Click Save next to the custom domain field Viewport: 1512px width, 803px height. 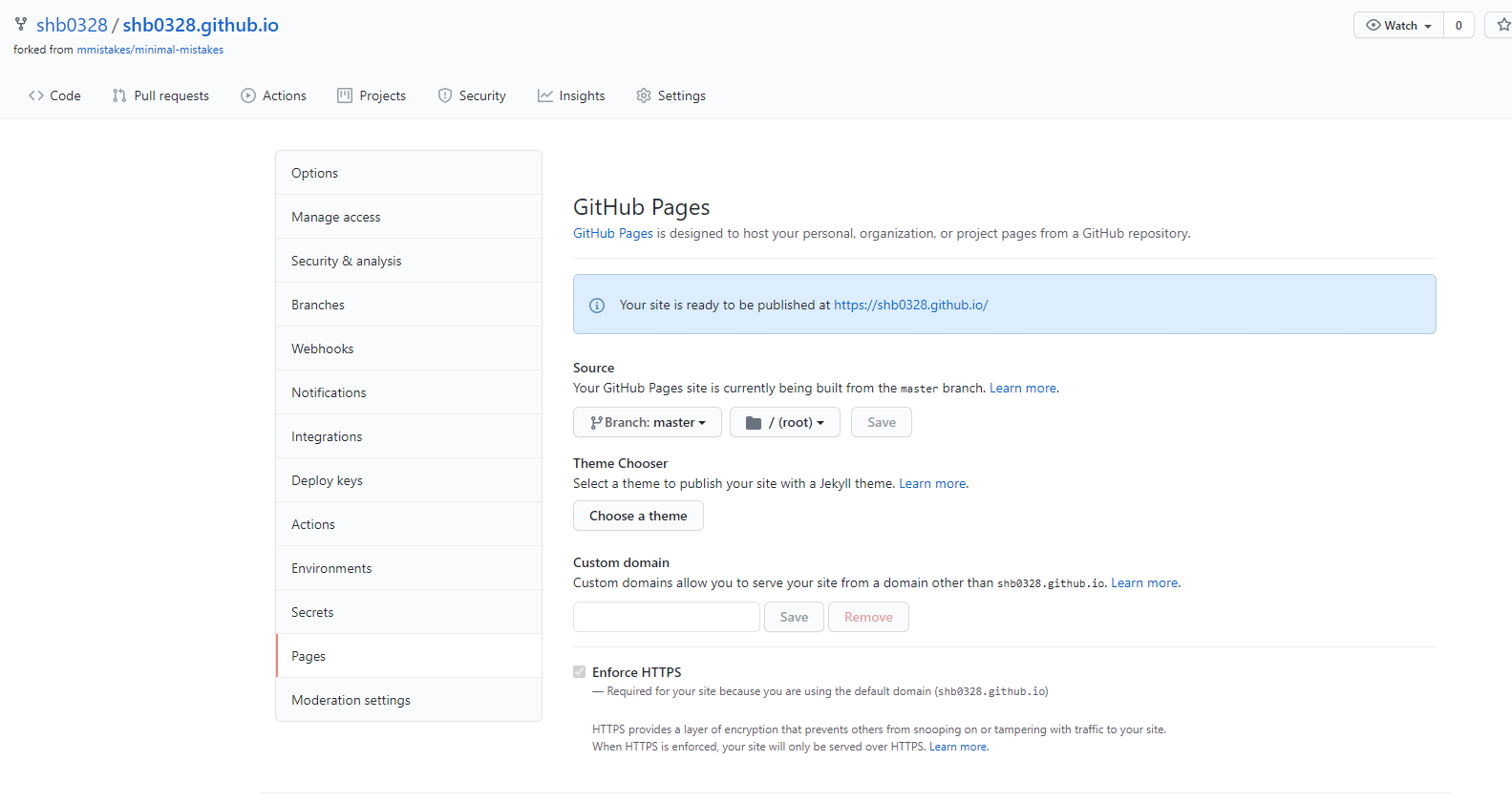tap(794, 617)
